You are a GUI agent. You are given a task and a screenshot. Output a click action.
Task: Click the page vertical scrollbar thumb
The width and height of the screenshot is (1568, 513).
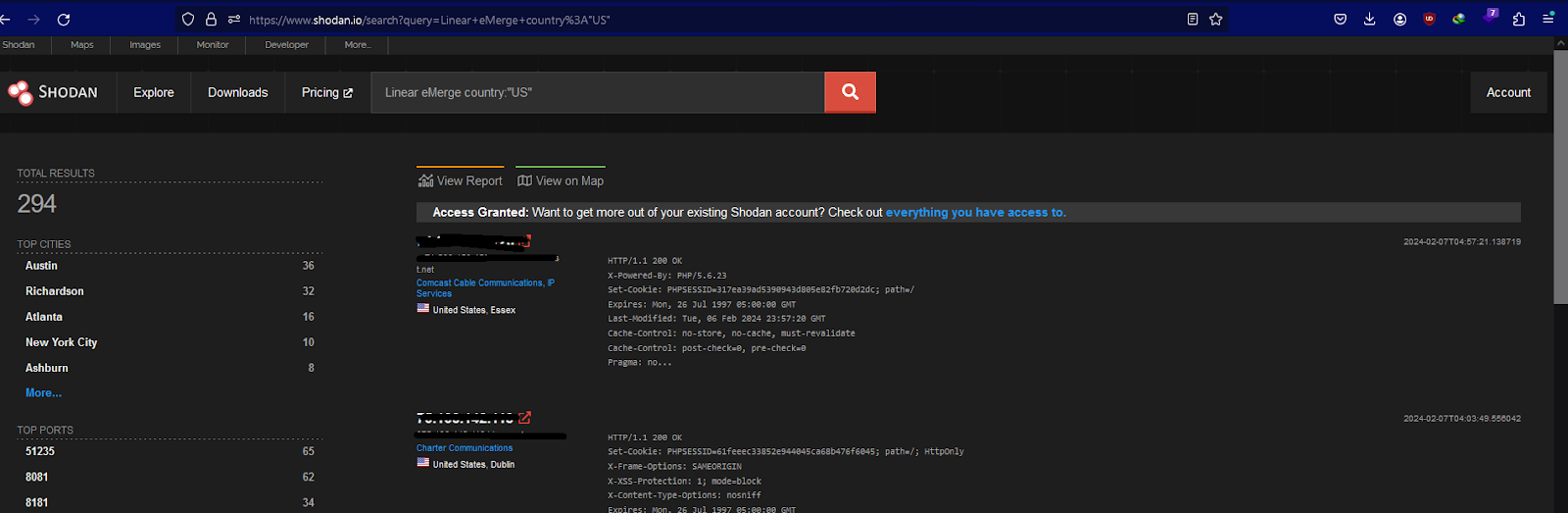pyautogui.click(x=1560, y=175)
